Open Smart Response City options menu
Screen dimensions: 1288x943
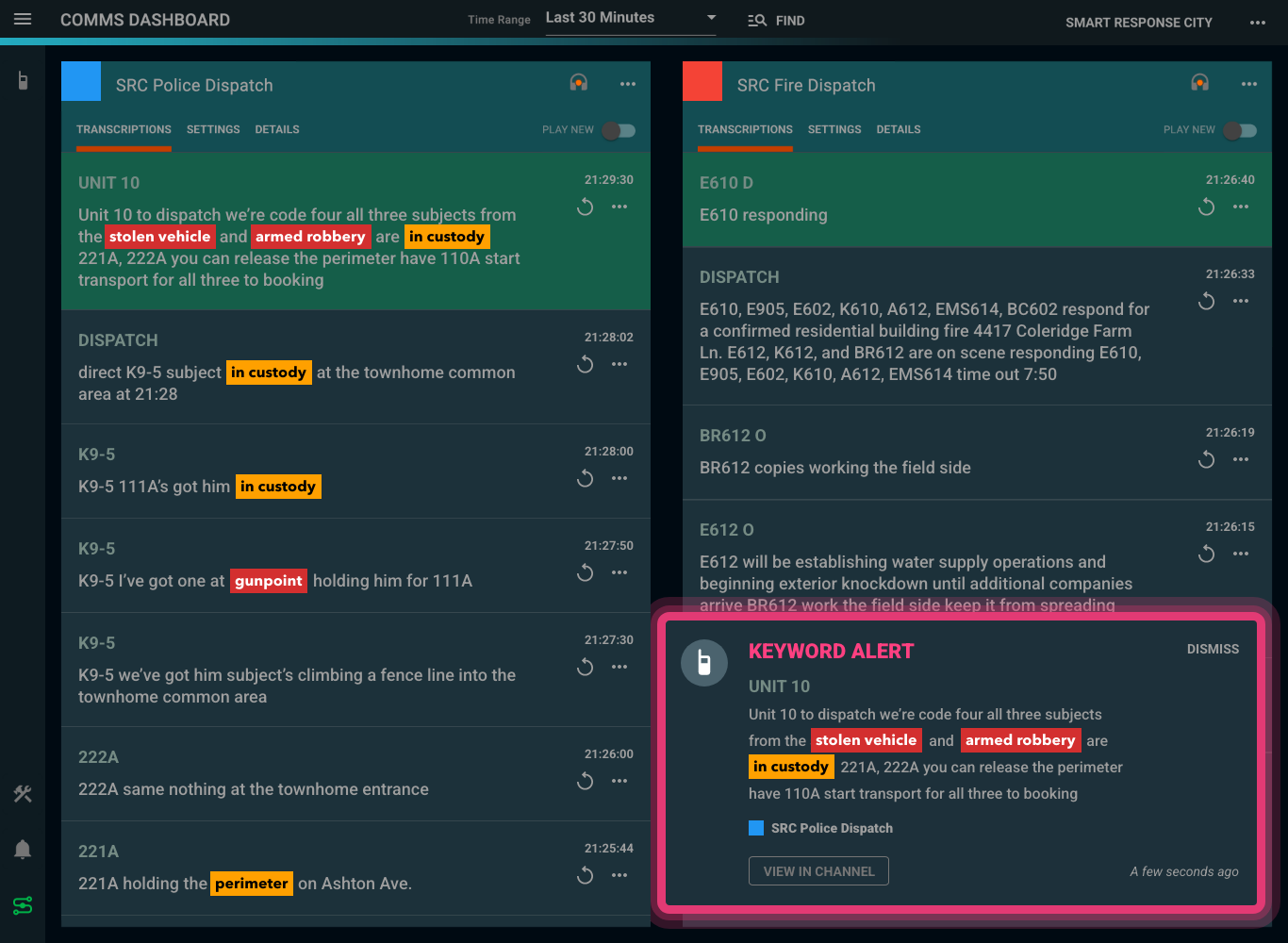(1258, 23)
